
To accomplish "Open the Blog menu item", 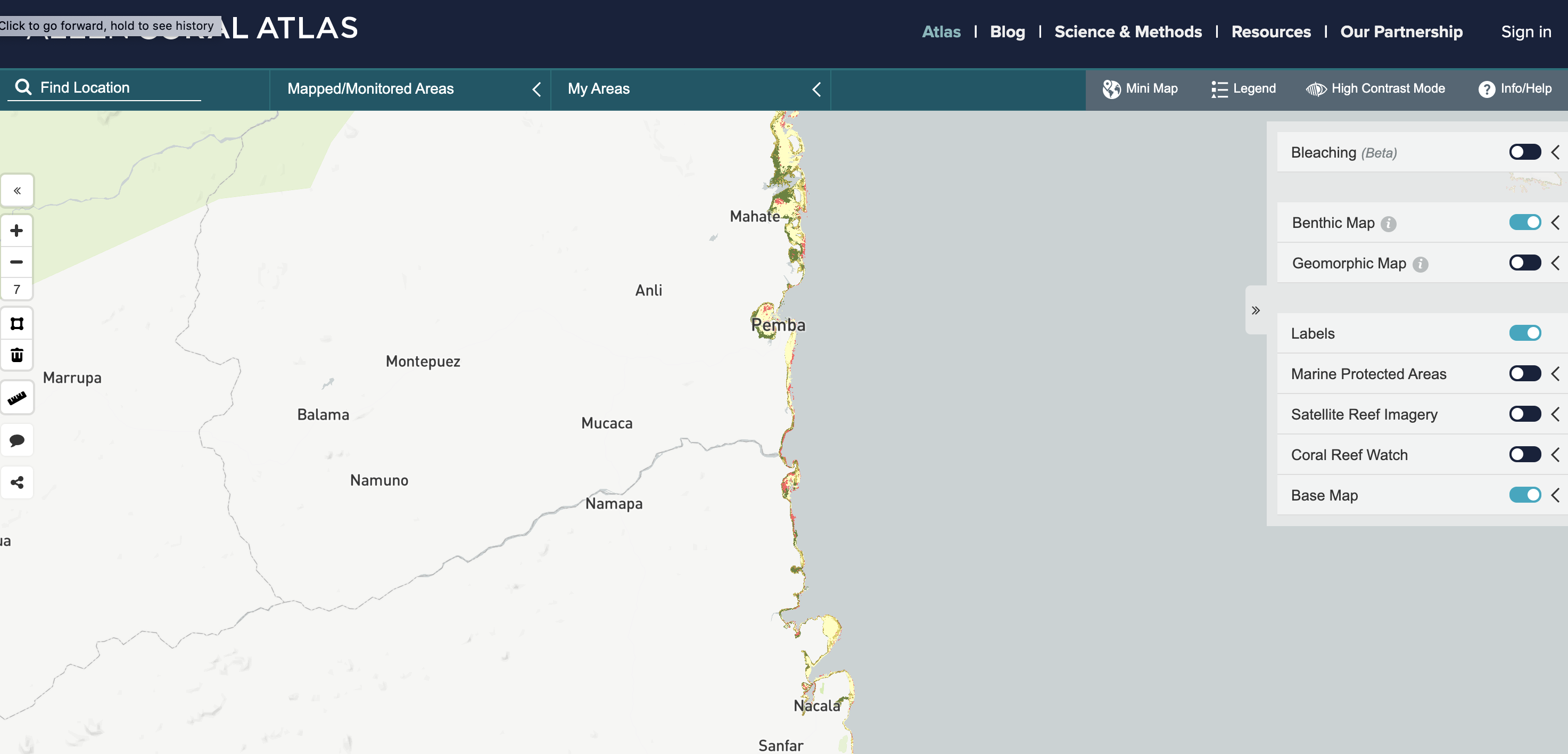I will [1007, 31].
